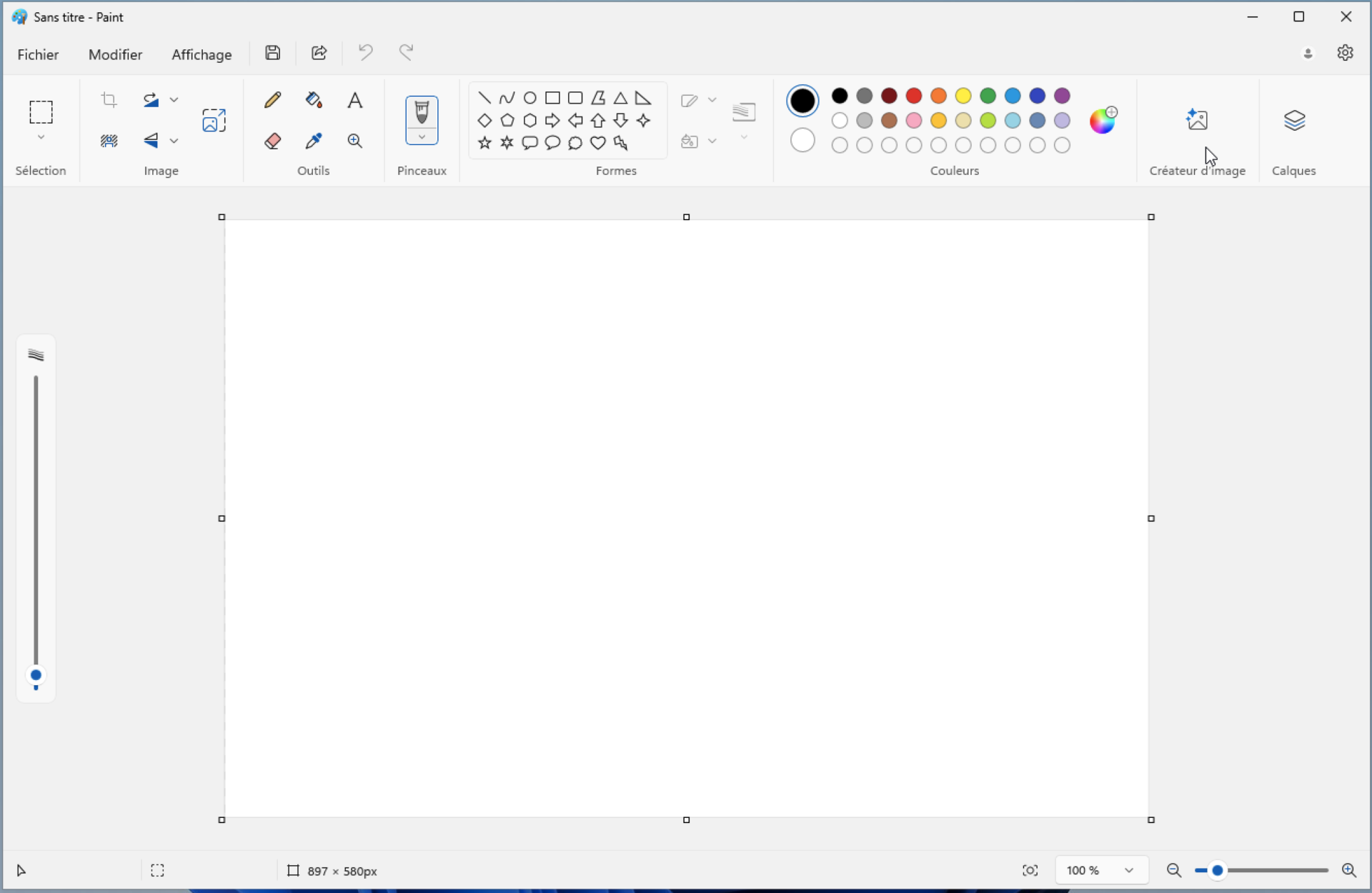Expand the line size dropdown

744,137
